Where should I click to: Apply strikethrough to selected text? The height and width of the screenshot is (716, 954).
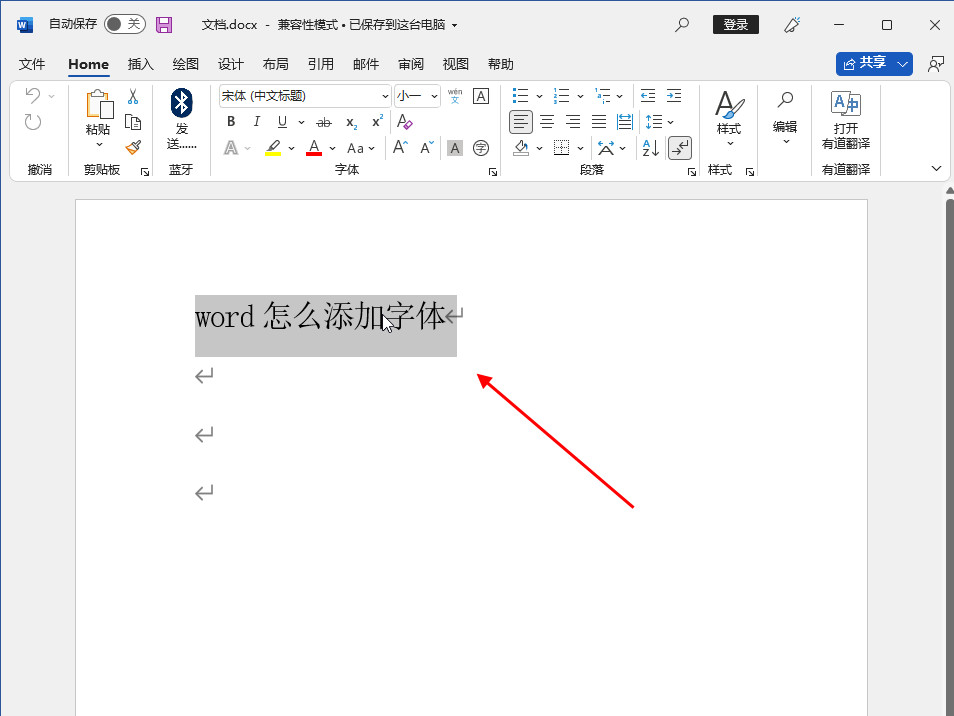coord(323,122)
